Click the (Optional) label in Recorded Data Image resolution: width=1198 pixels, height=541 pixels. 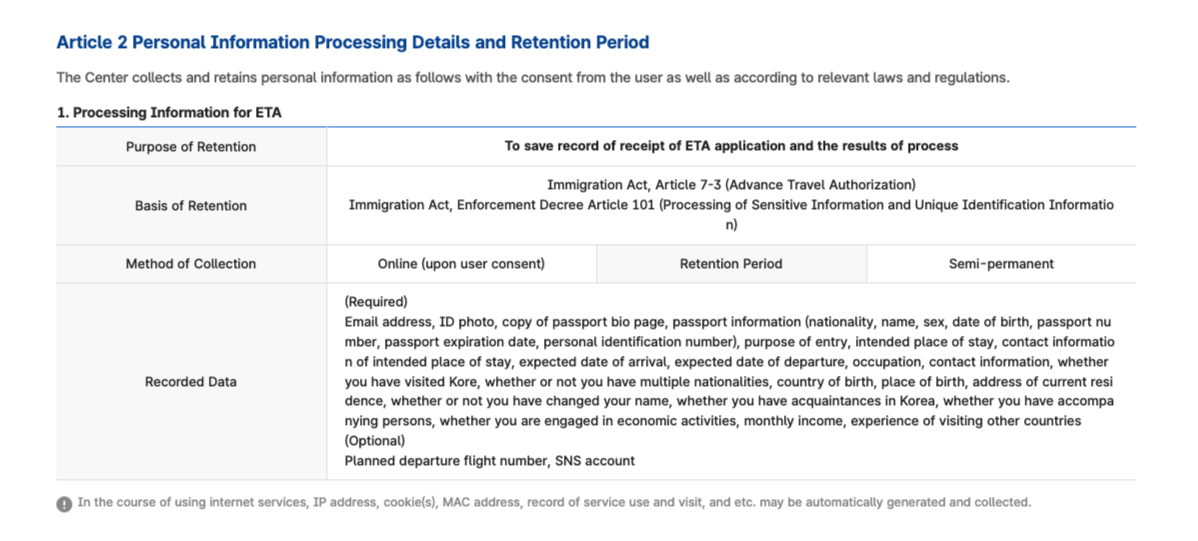pyautogui.click(x=374, y=441)
